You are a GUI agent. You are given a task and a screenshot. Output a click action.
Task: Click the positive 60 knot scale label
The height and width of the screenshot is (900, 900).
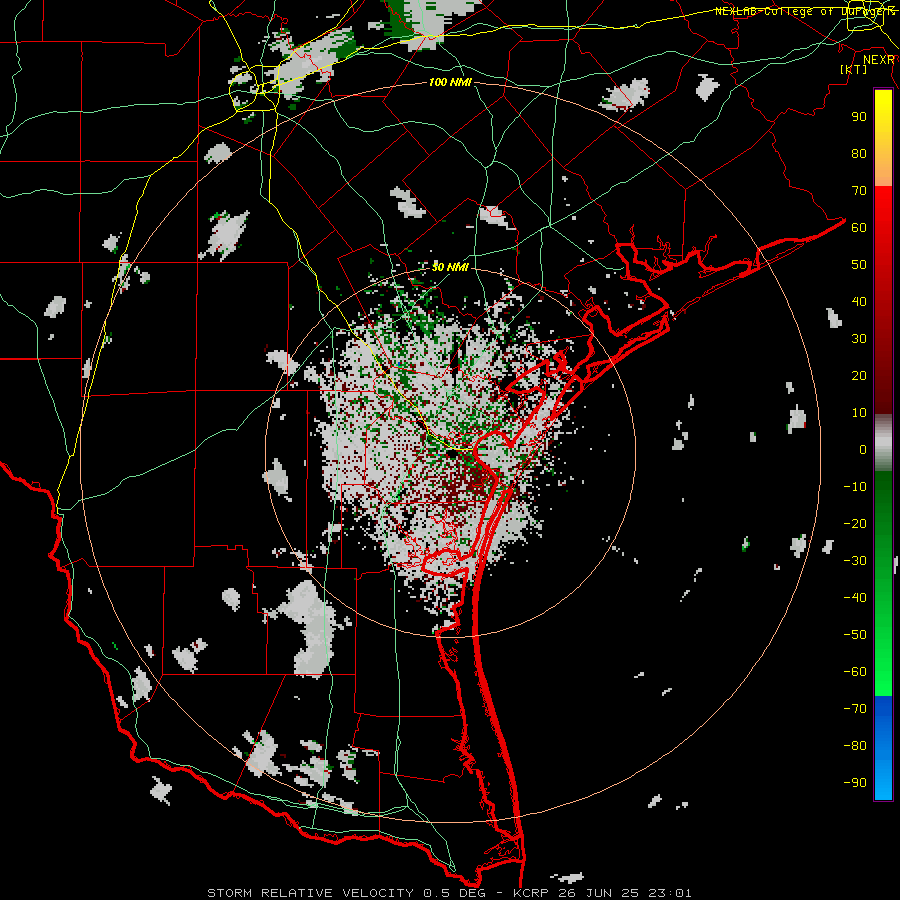[x=859, y=227]
